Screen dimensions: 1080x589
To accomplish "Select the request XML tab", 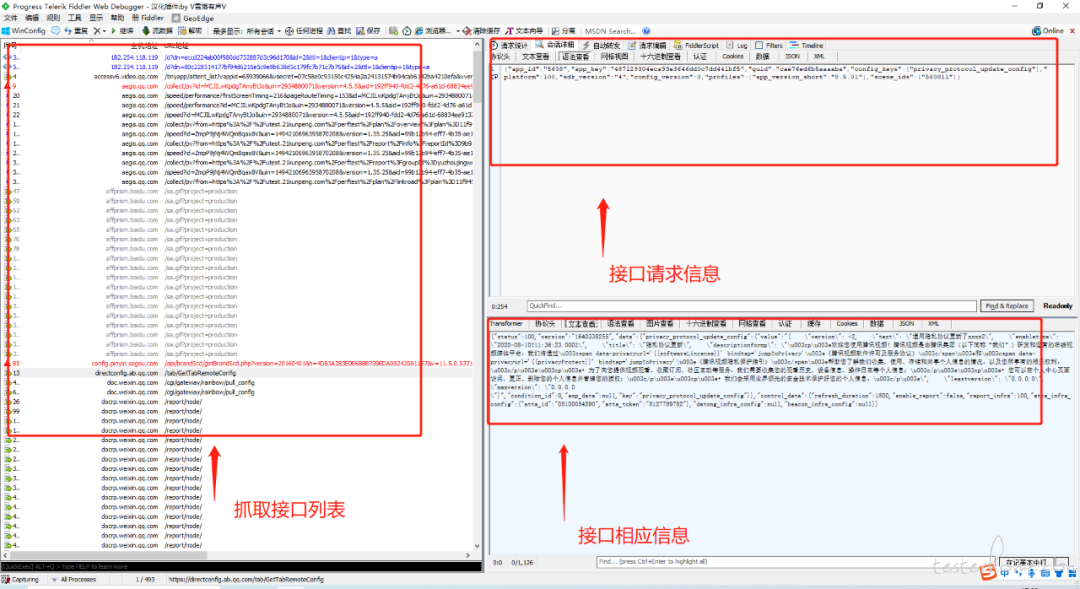I will coord(818,56).
